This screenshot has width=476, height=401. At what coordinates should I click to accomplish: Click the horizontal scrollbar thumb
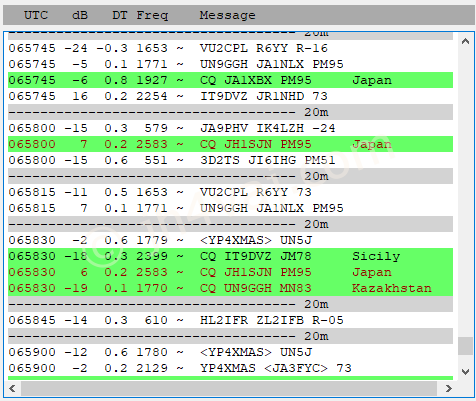(x=229, y=388)
